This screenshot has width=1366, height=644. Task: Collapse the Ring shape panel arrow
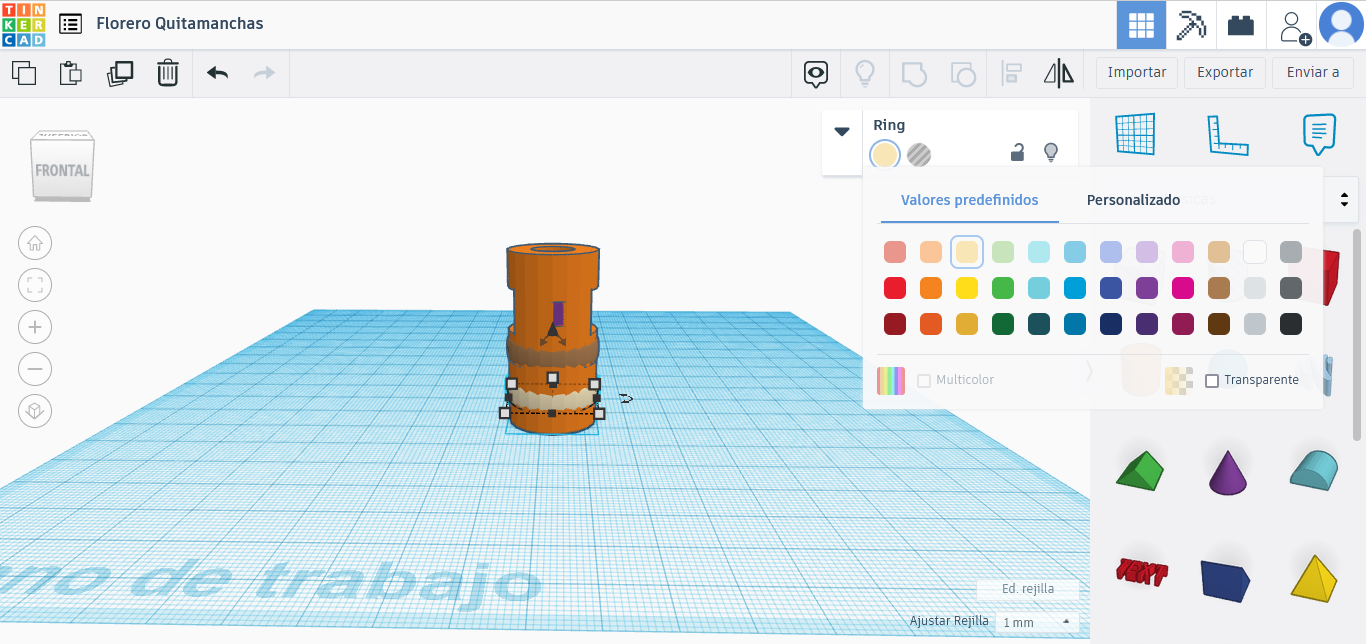pos(842,131)
